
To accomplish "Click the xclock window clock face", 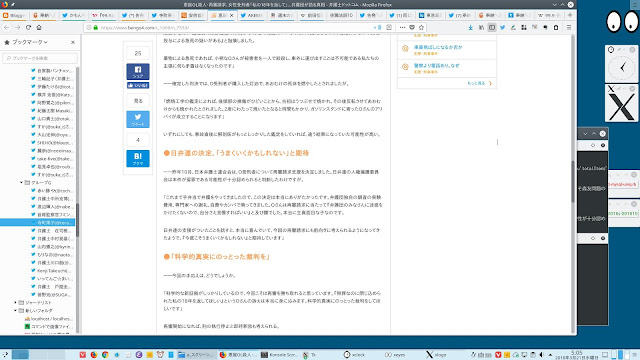I will tap(622, 68).
